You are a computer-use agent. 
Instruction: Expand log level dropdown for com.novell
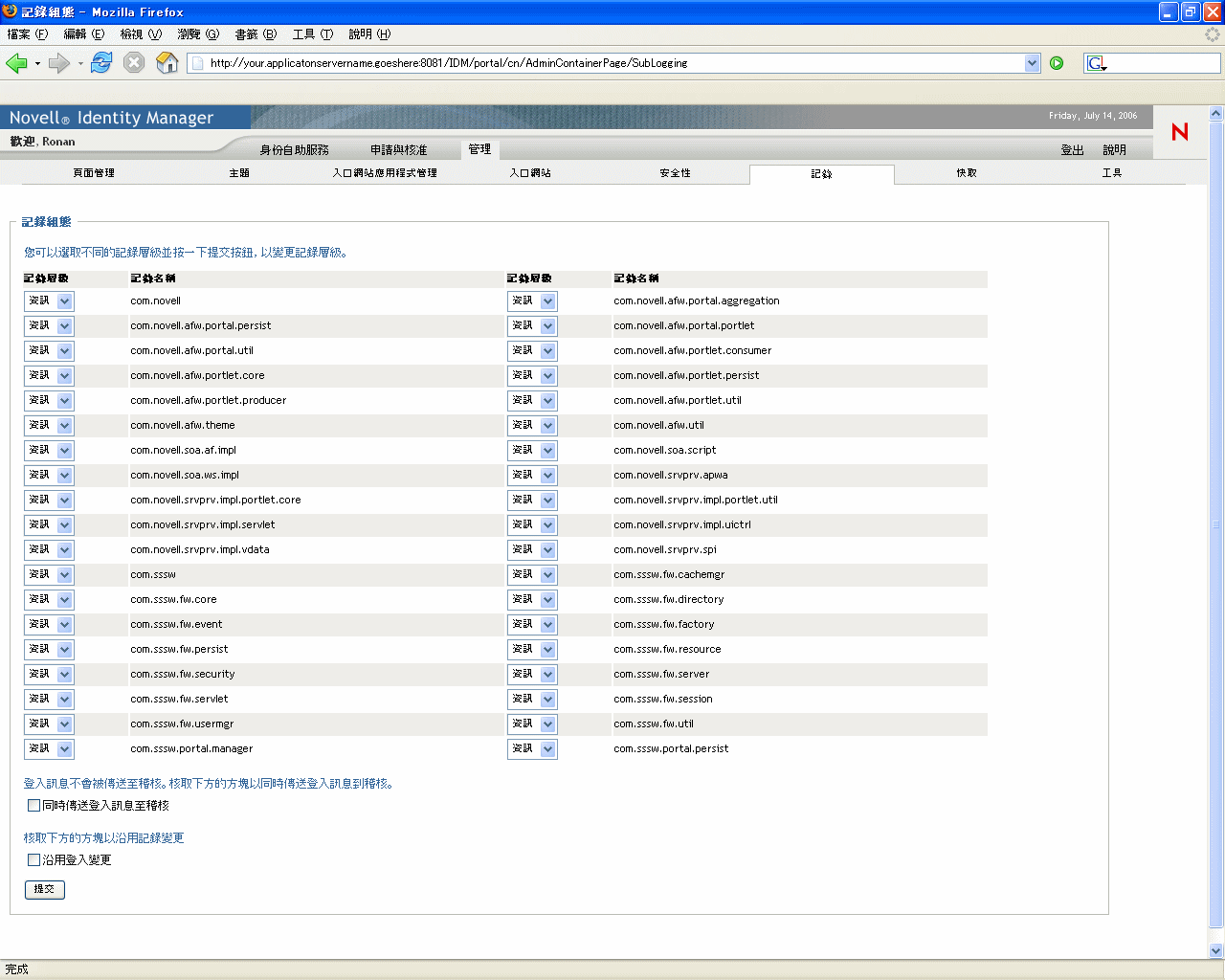pyautogui.click(x=49, y=301)
